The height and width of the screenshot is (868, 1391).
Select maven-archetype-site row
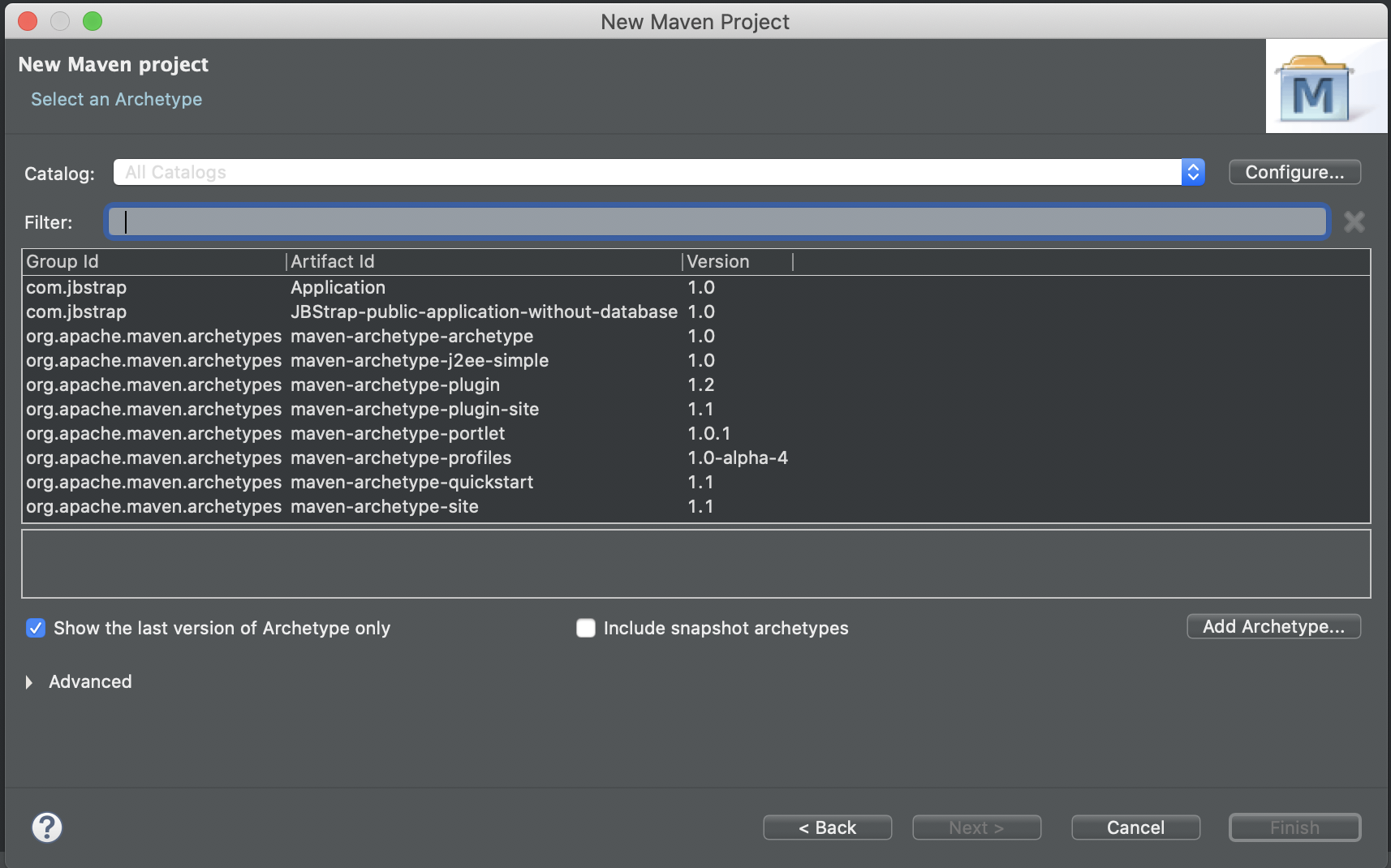(x=695, y=506)
